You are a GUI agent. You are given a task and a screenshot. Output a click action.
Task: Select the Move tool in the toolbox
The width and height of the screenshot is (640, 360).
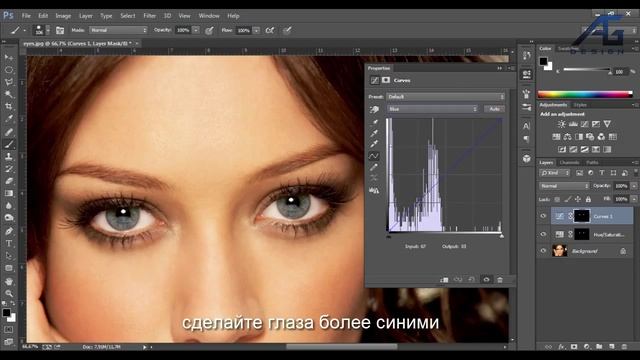pyautogui.click(x=9, y=58)
